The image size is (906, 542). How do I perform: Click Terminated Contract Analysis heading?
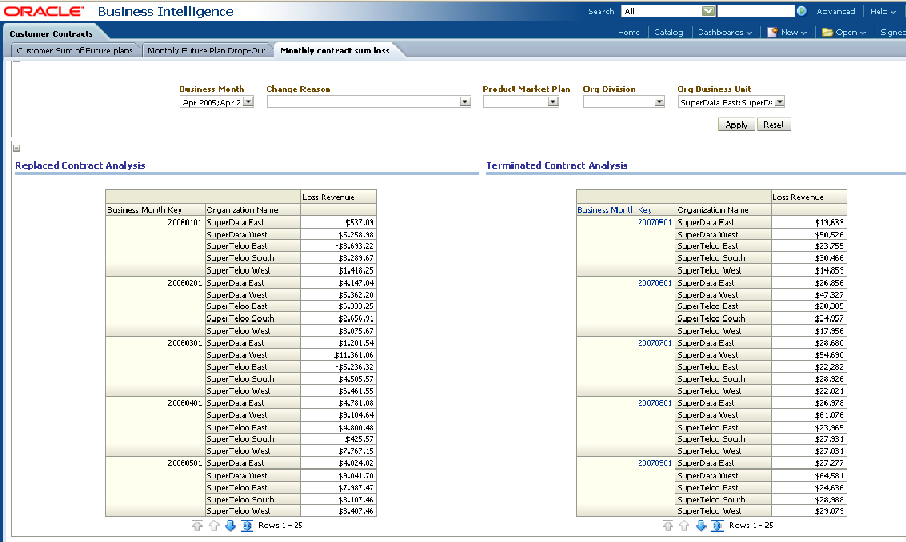click(556, 166)
